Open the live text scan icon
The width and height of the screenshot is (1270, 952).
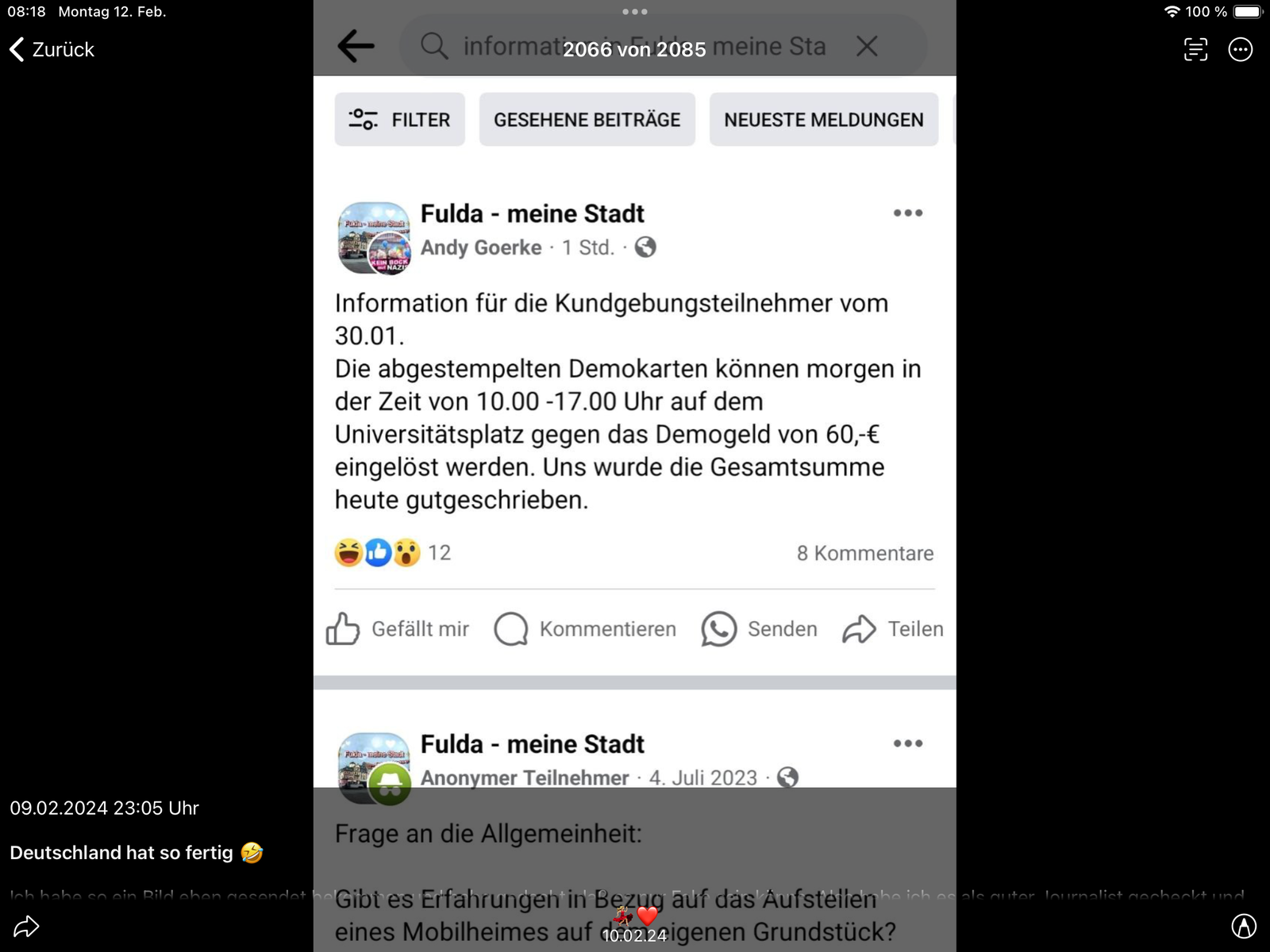click(1195, 49)
